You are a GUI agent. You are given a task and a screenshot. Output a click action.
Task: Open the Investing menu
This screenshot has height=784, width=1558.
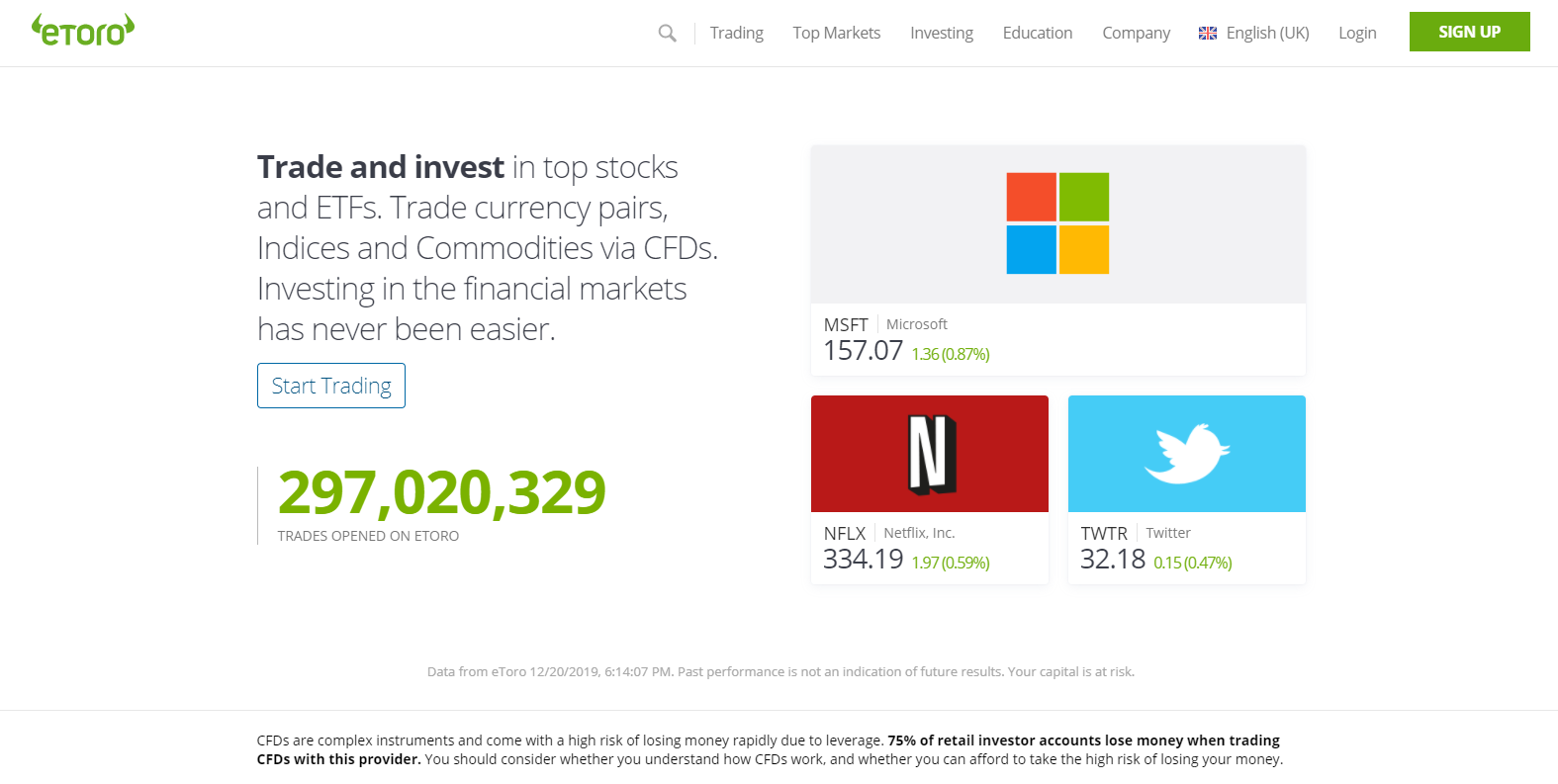click(x=941, y=33)
